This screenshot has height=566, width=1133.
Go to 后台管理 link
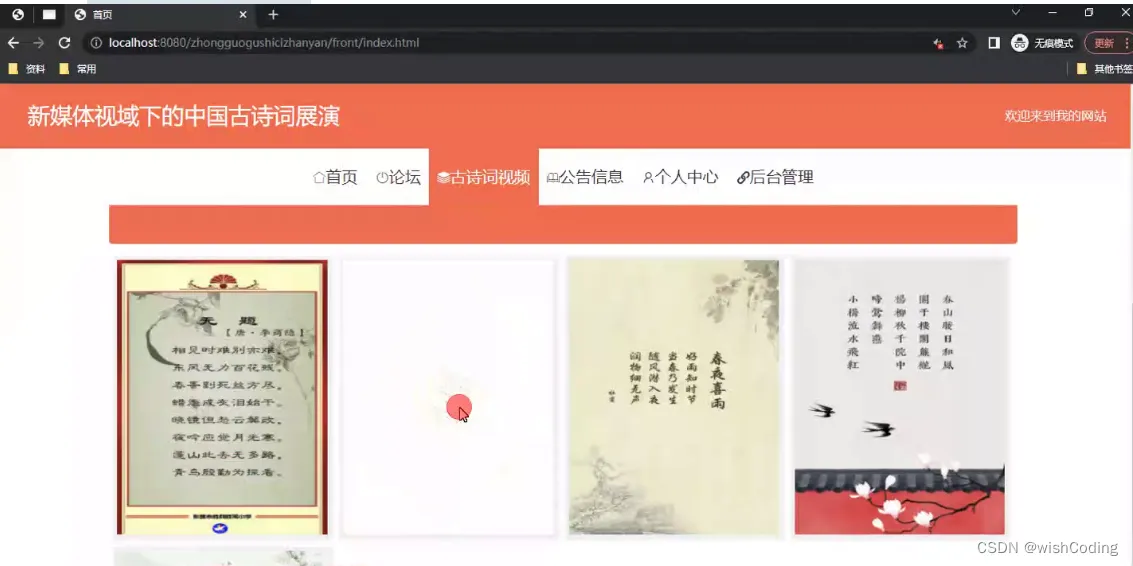[775, 177]
